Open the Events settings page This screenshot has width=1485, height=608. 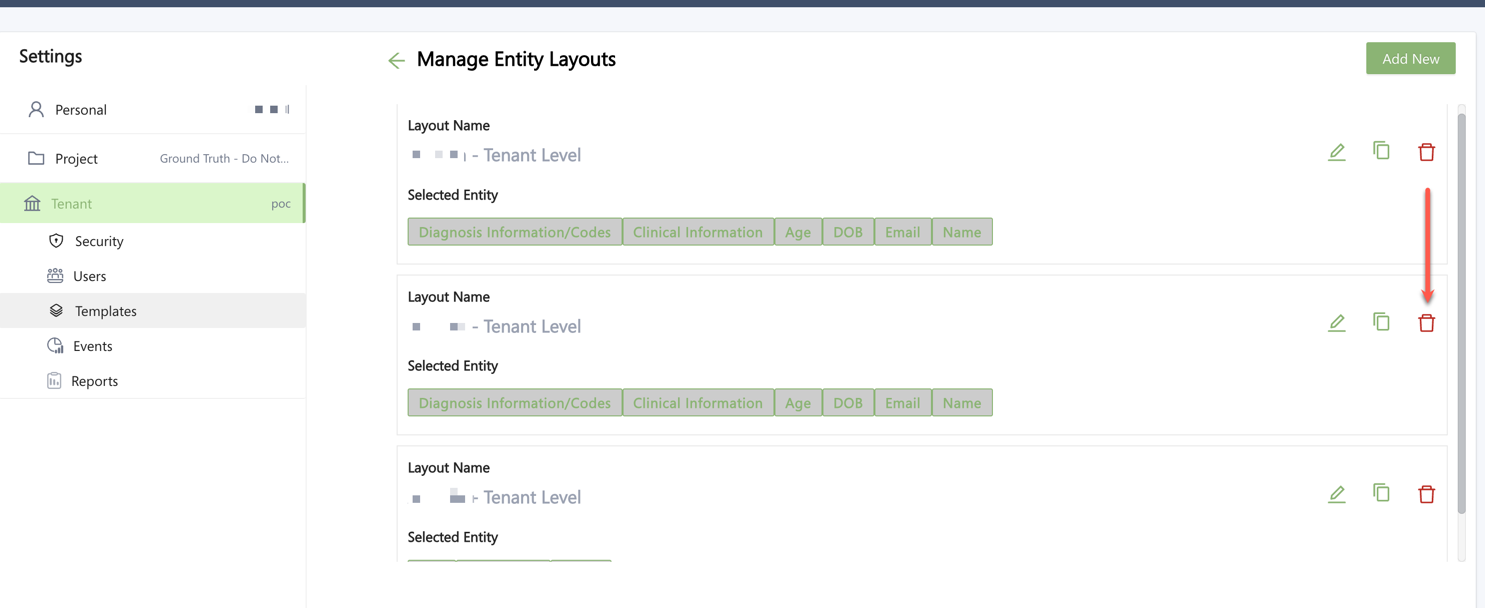92,346
